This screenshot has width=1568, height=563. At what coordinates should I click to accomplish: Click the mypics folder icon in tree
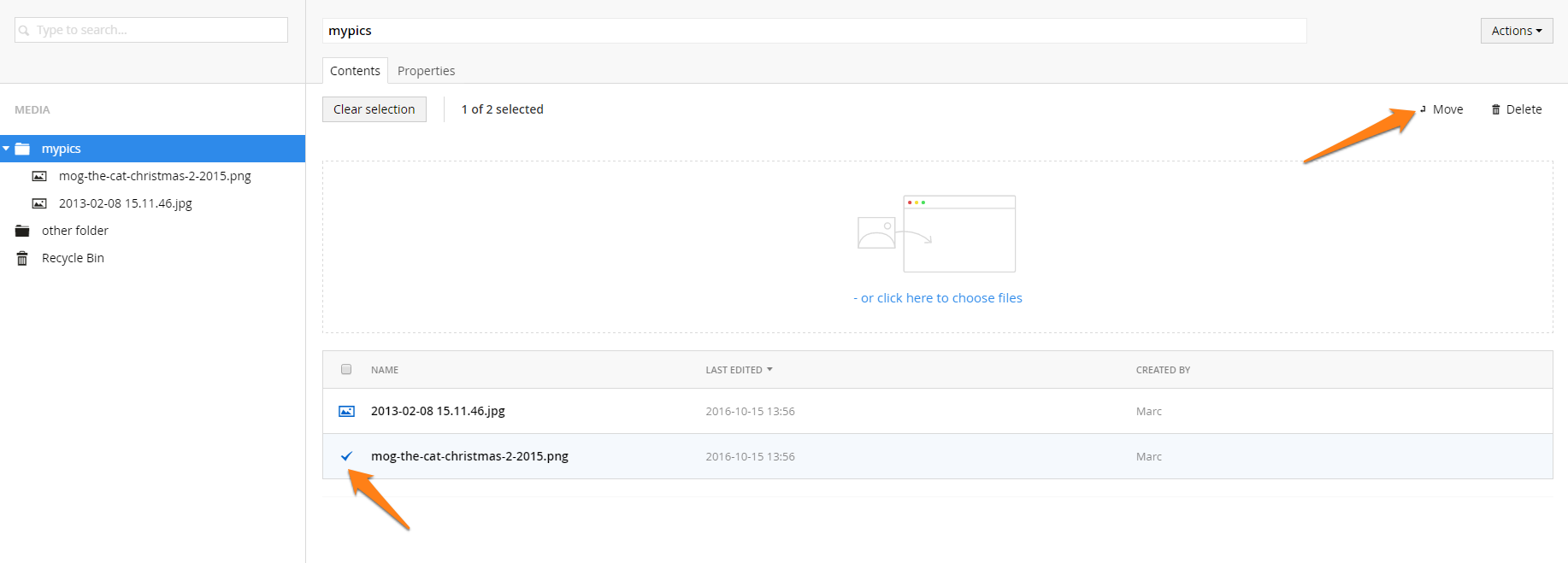(x=23, y=149)
